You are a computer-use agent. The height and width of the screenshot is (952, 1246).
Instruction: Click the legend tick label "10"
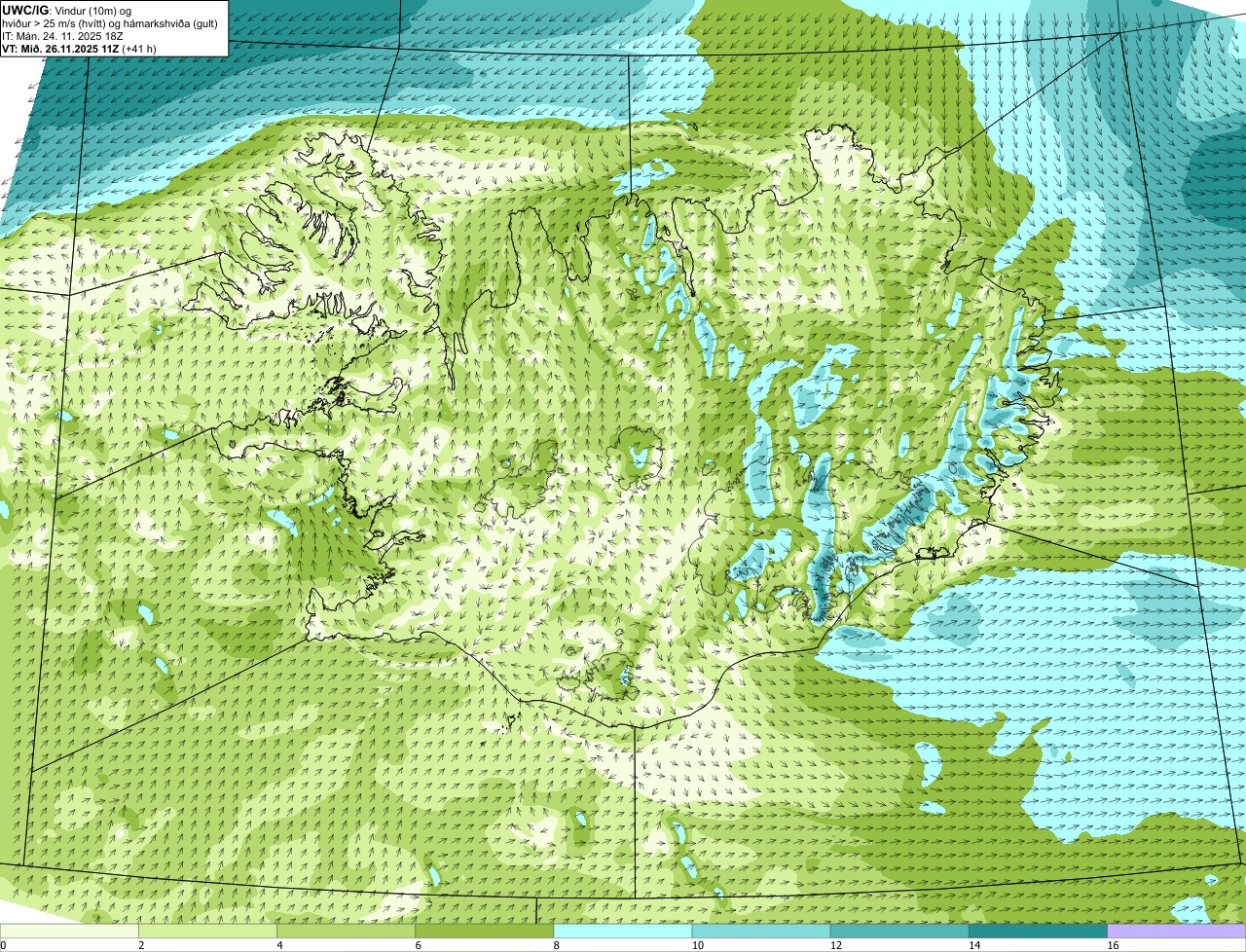pos(697,945)
